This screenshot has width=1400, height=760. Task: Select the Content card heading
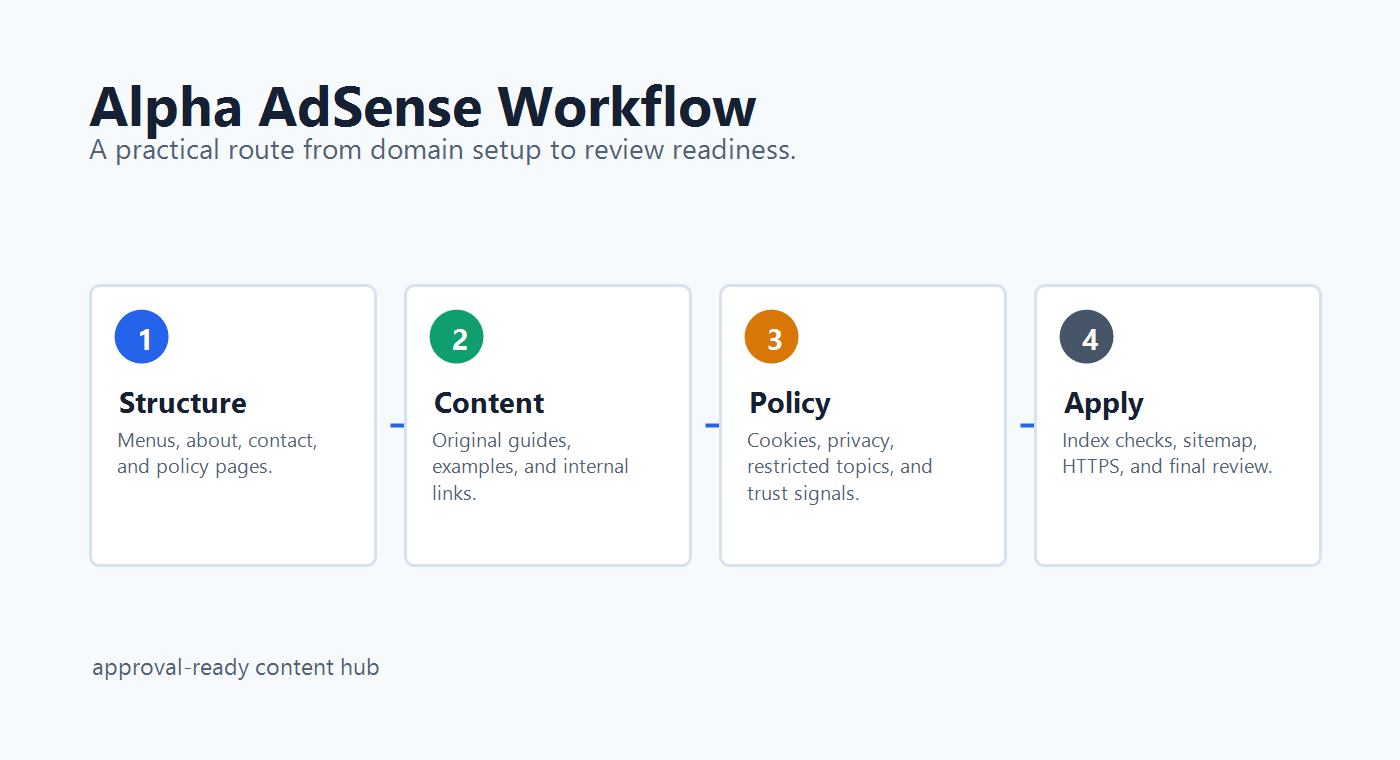tap(489, 403)
